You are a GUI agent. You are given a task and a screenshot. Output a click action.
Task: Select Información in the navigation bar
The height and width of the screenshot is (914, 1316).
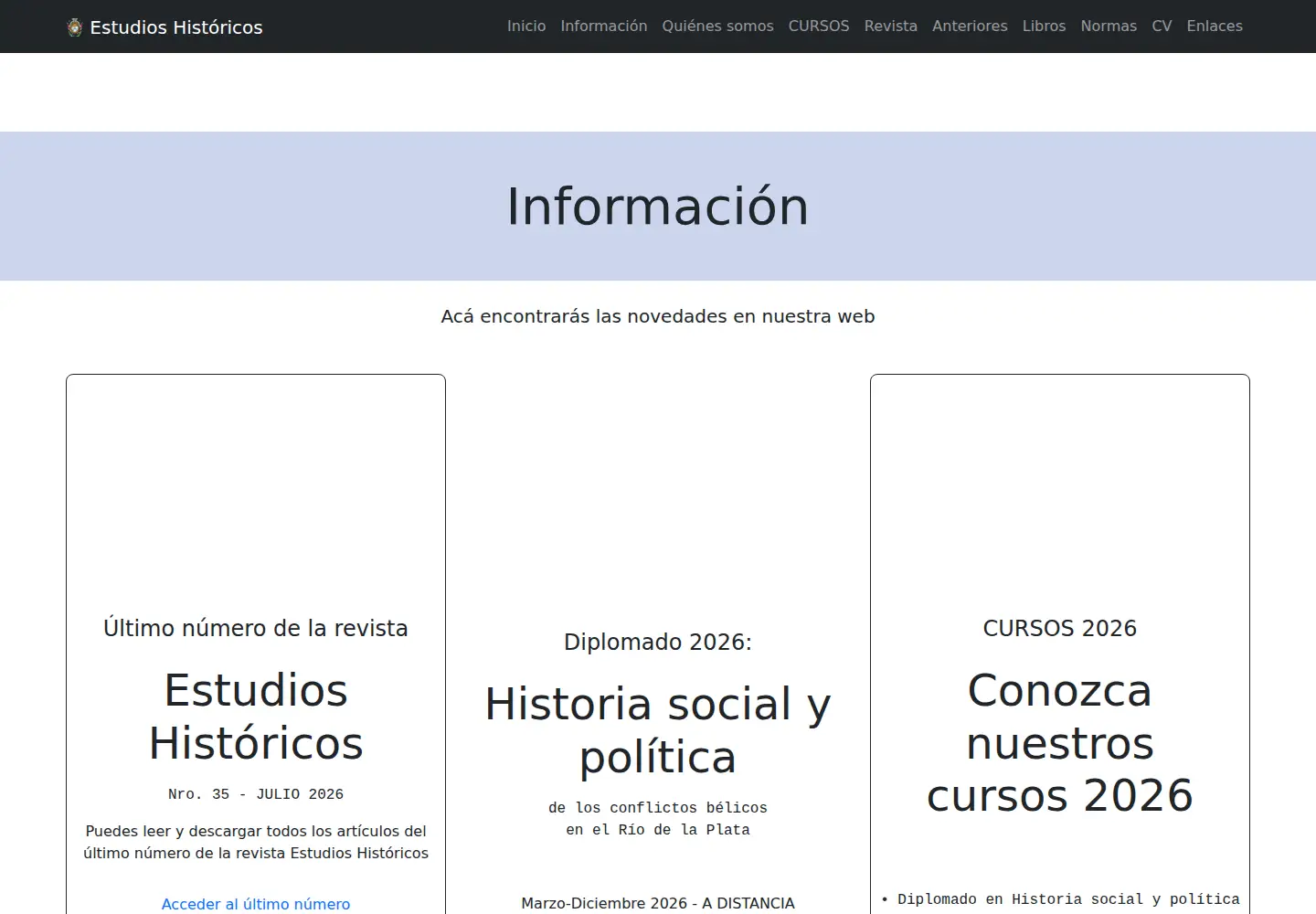click(604, 27)
